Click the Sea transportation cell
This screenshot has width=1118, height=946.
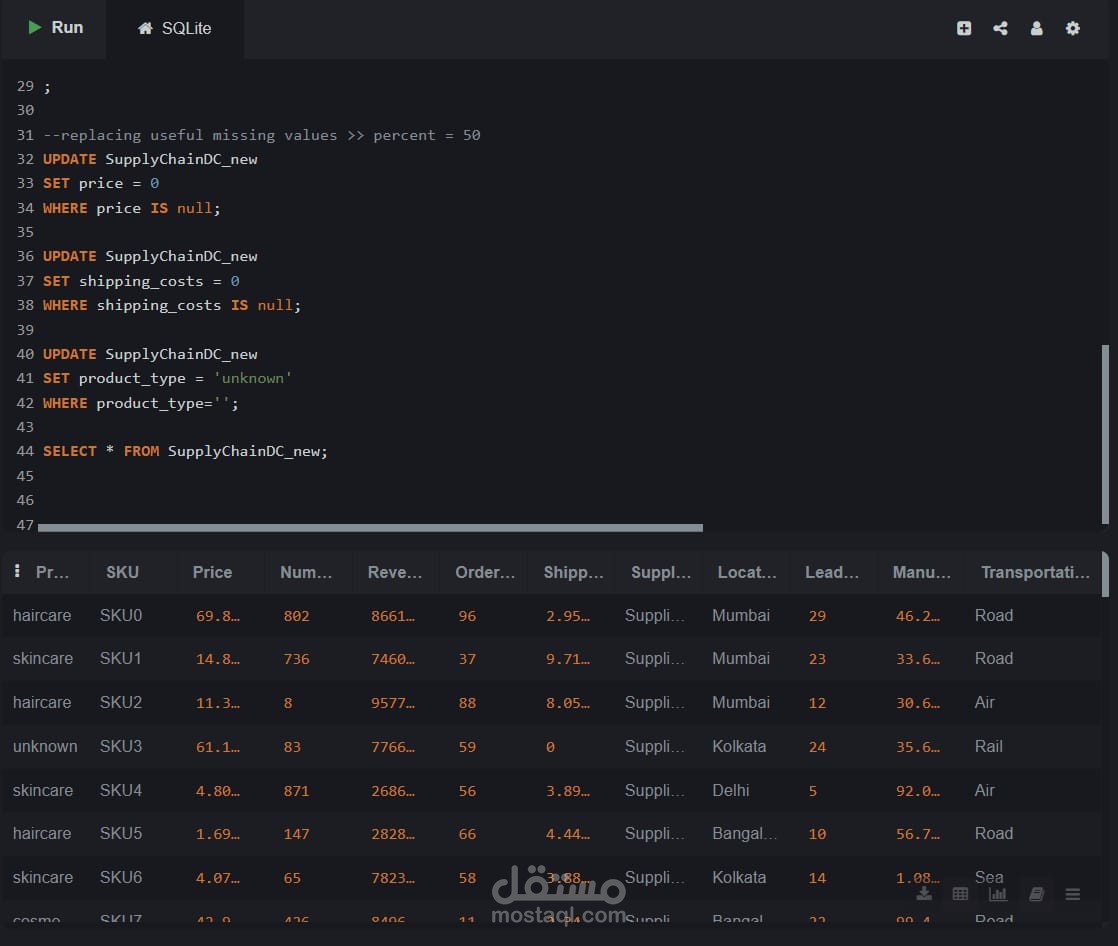tap(988, 878)
